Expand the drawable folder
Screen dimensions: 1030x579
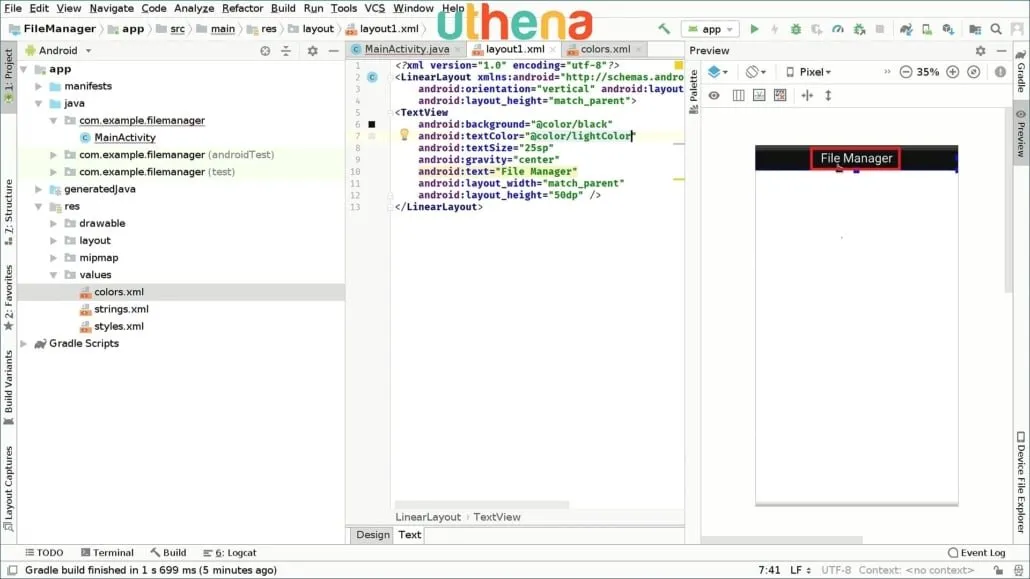coord(54,223)
